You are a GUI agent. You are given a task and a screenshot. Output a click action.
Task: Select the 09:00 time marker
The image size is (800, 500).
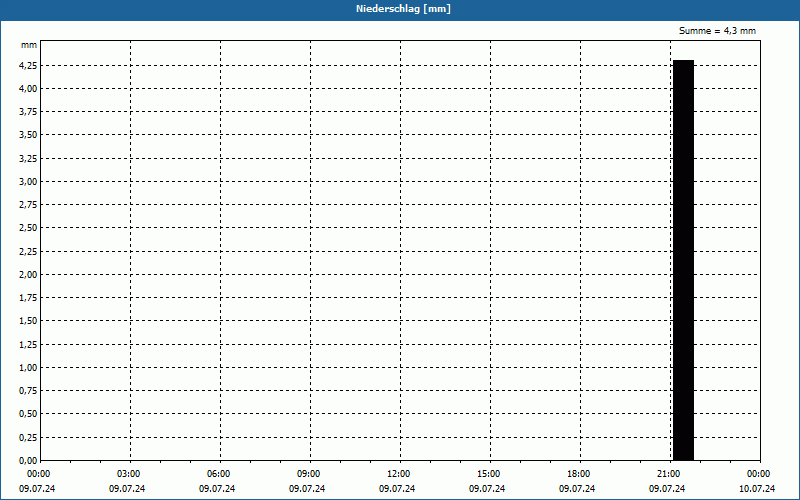click(x=308, y=474)
